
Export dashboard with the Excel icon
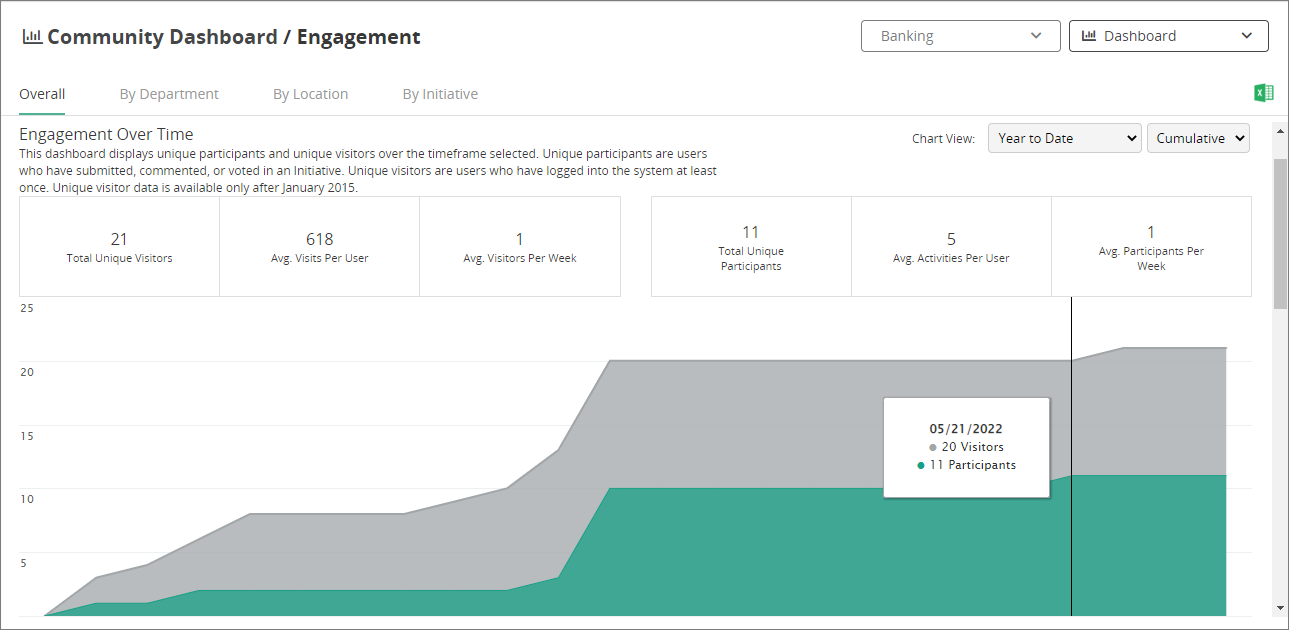click(1263, 93)
